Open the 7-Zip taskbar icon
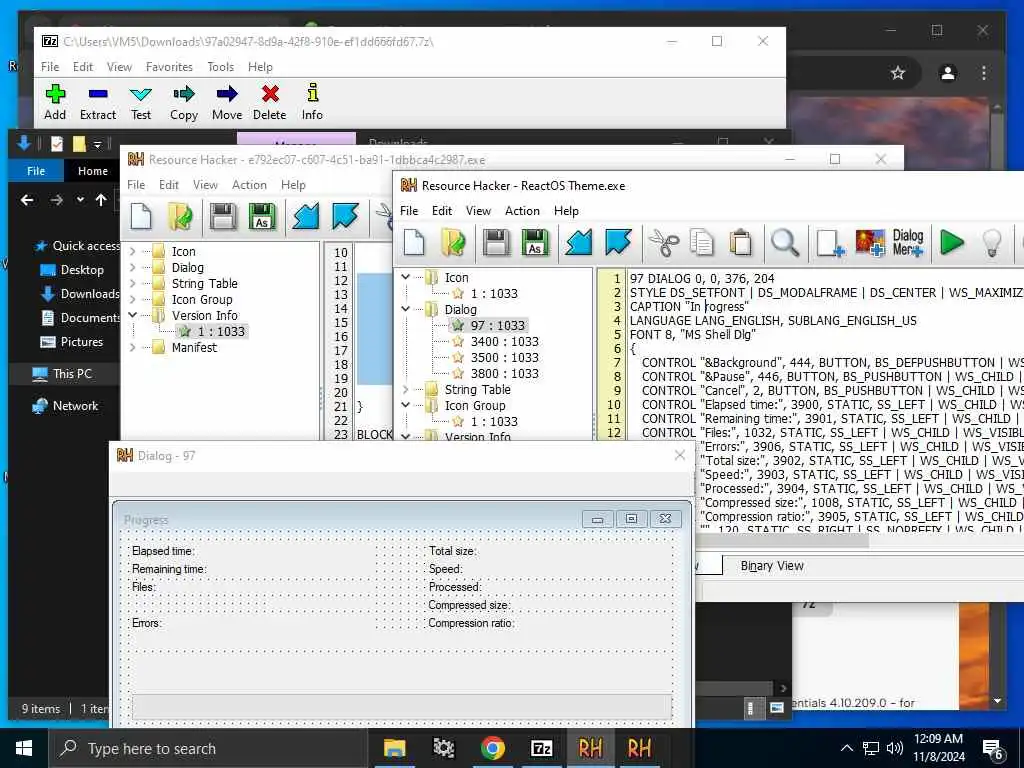This screenshot has width=1024, height=768. [541, 748]
